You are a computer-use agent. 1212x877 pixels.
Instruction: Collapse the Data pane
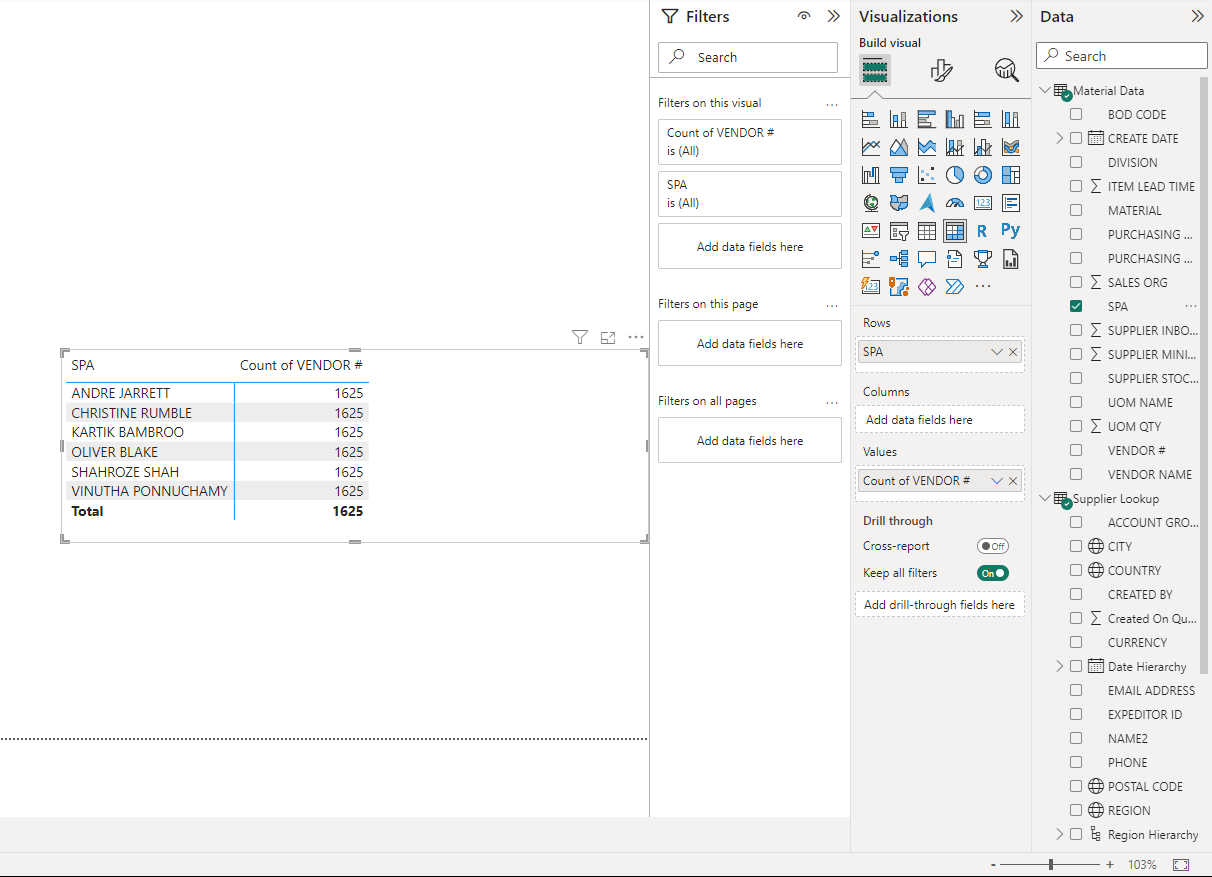(x=1197, y=16)
